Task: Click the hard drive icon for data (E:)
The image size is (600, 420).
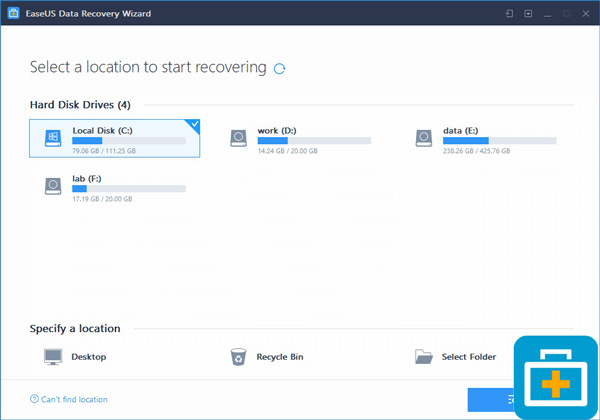Action: pos(424,138)
